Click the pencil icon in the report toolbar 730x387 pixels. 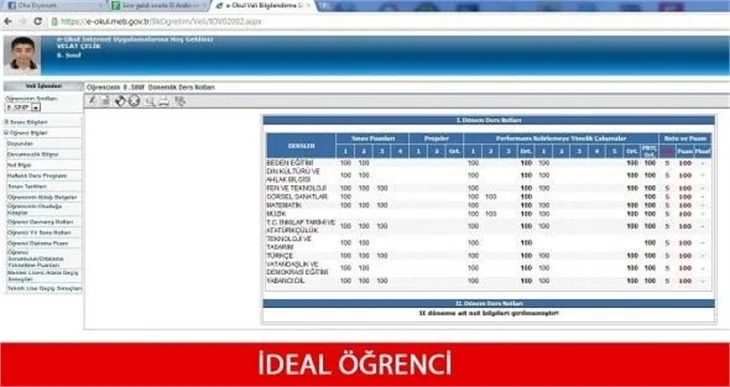click(92, 101)
